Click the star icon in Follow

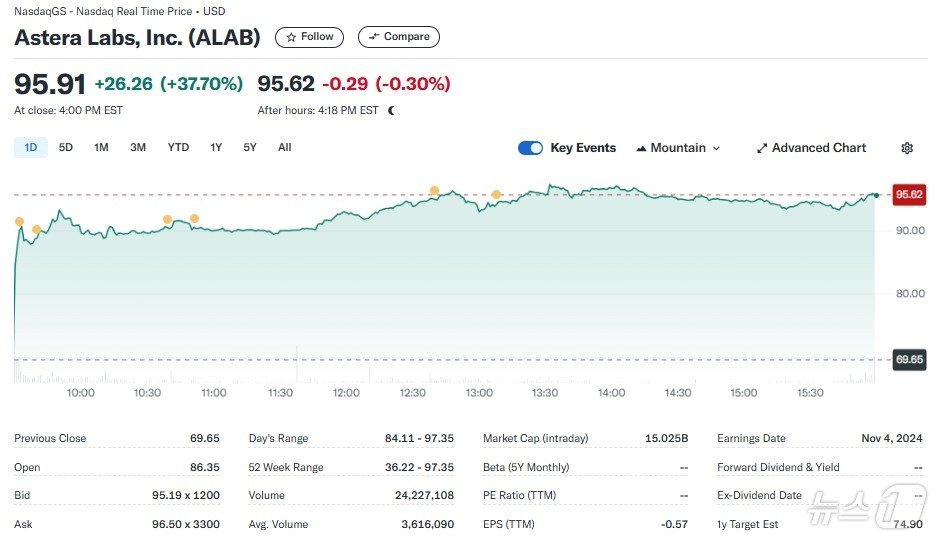[x=291, y=37]
